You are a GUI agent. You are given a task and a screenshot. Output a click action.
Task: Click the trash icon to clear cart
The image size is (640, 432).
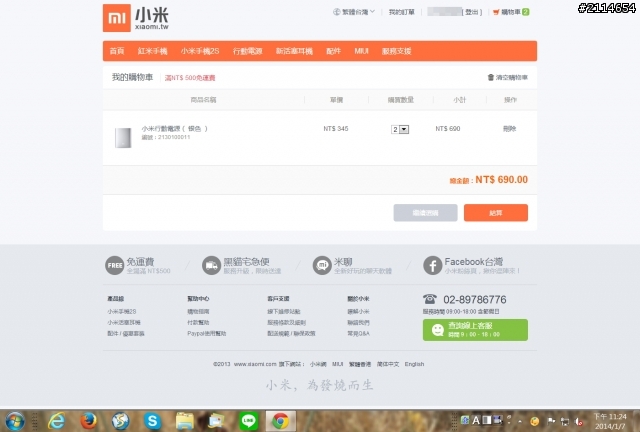pos(491,77)
